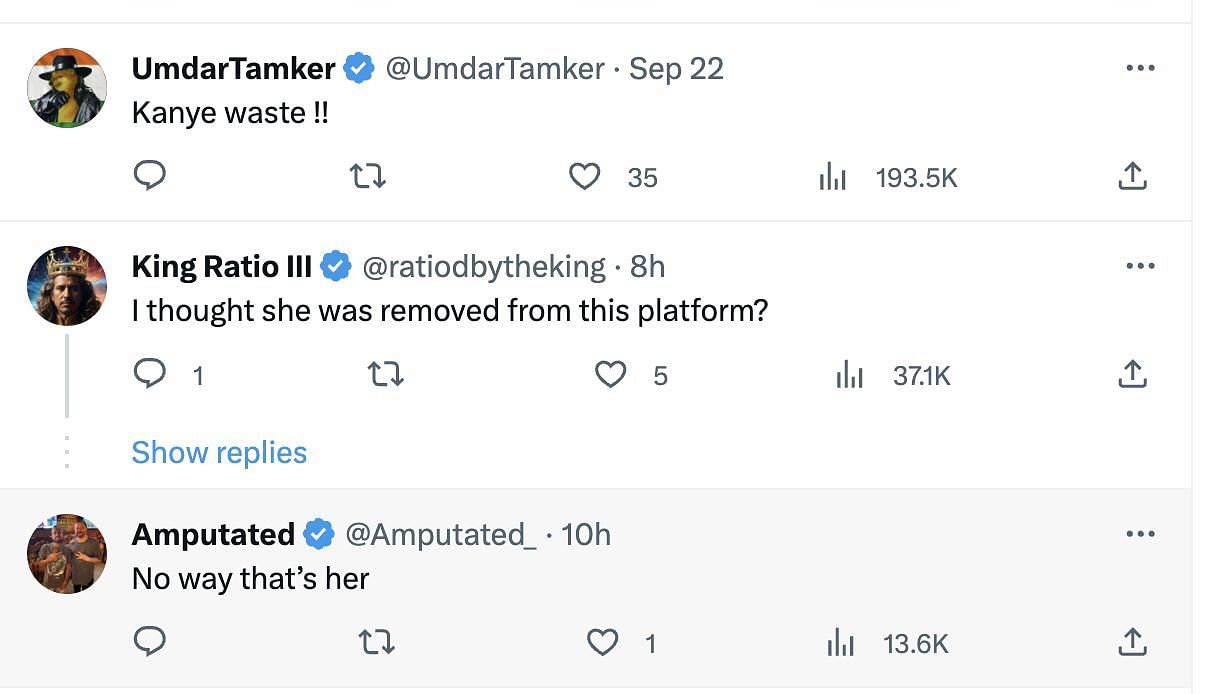Retweet the "Kanye waste !!" tweet

coord(368,177)
